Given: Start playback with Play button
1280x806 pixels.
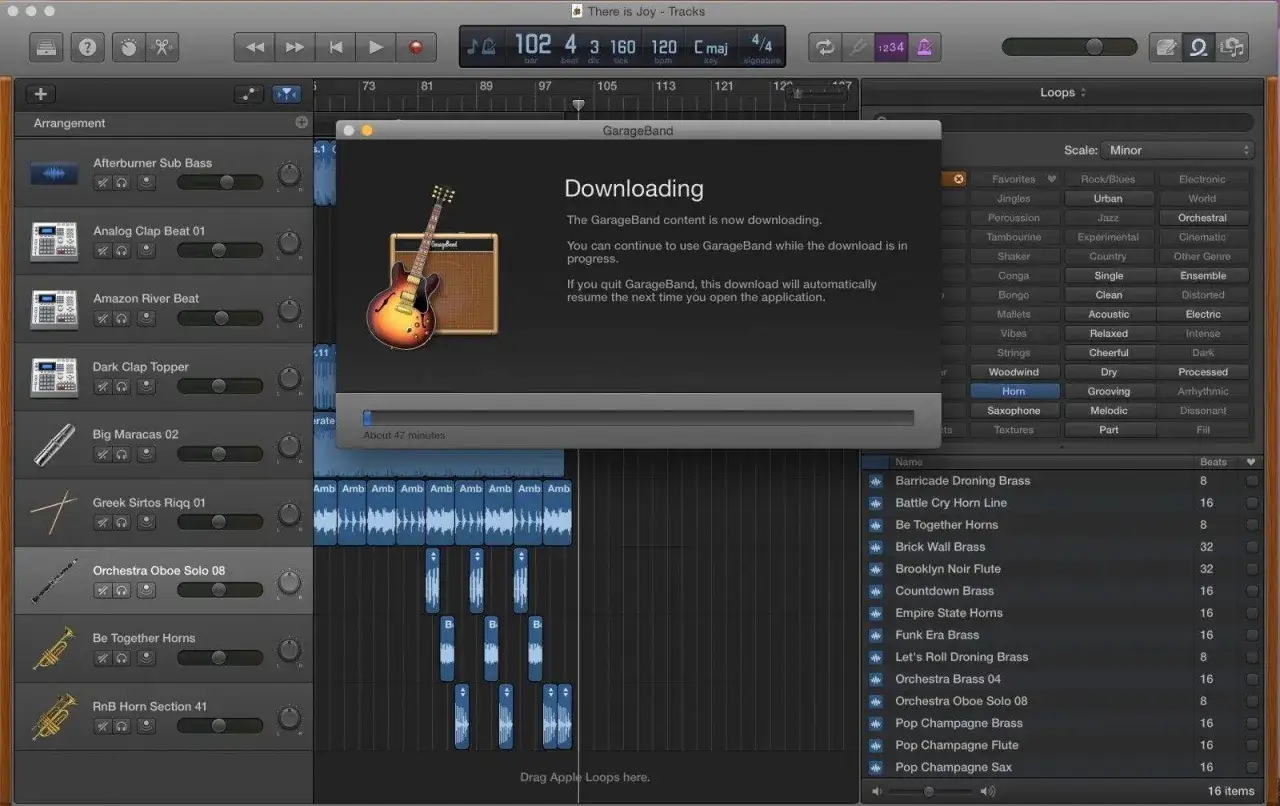Looking at the screenshot, I should 376,47.
